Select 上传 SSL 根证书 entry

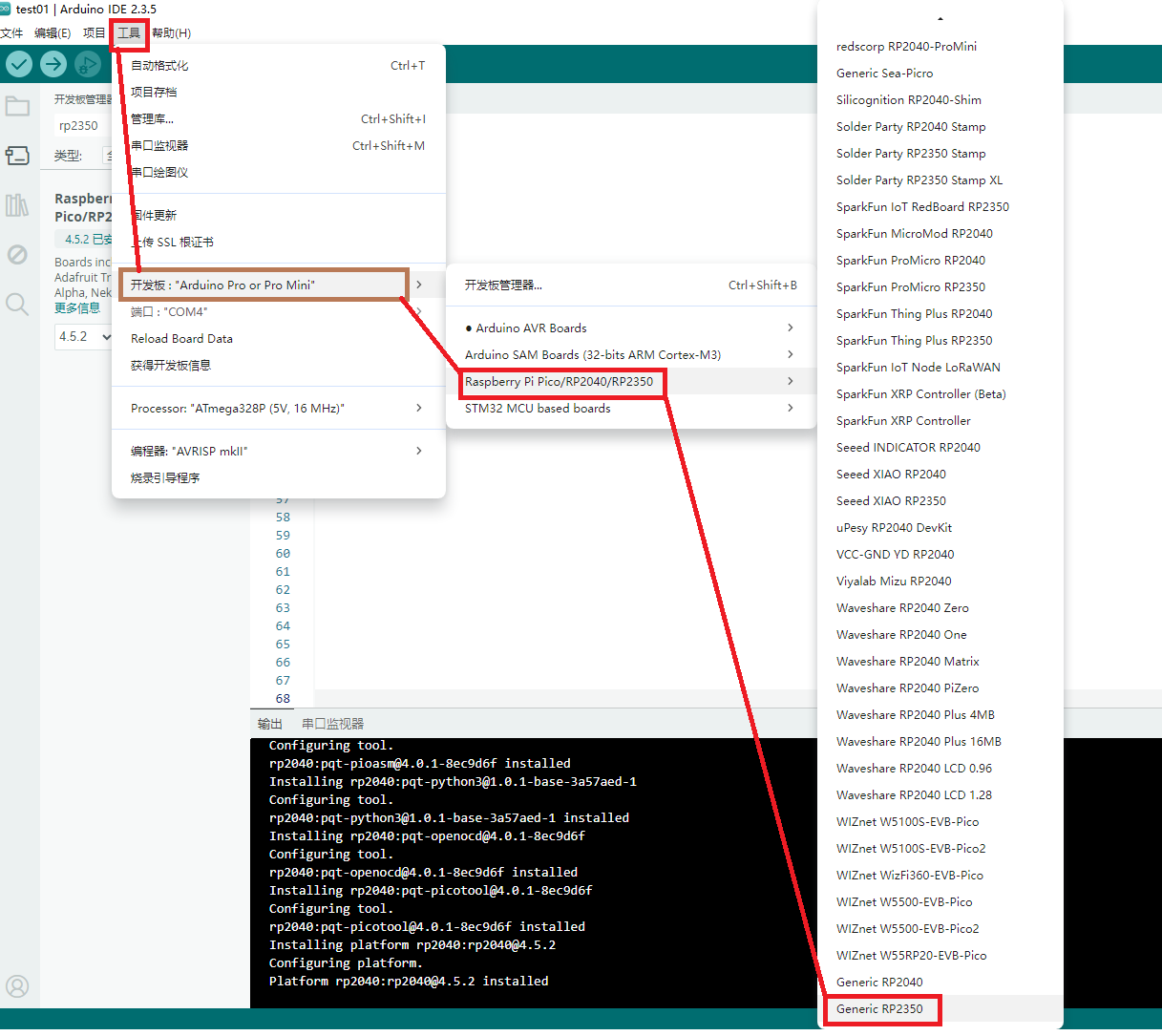click(x=279, y=242)
